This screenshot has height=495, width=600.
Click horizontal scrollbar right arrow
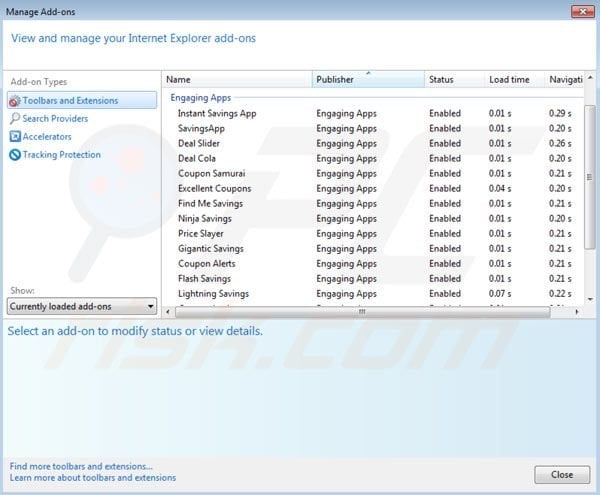[577, 312]
